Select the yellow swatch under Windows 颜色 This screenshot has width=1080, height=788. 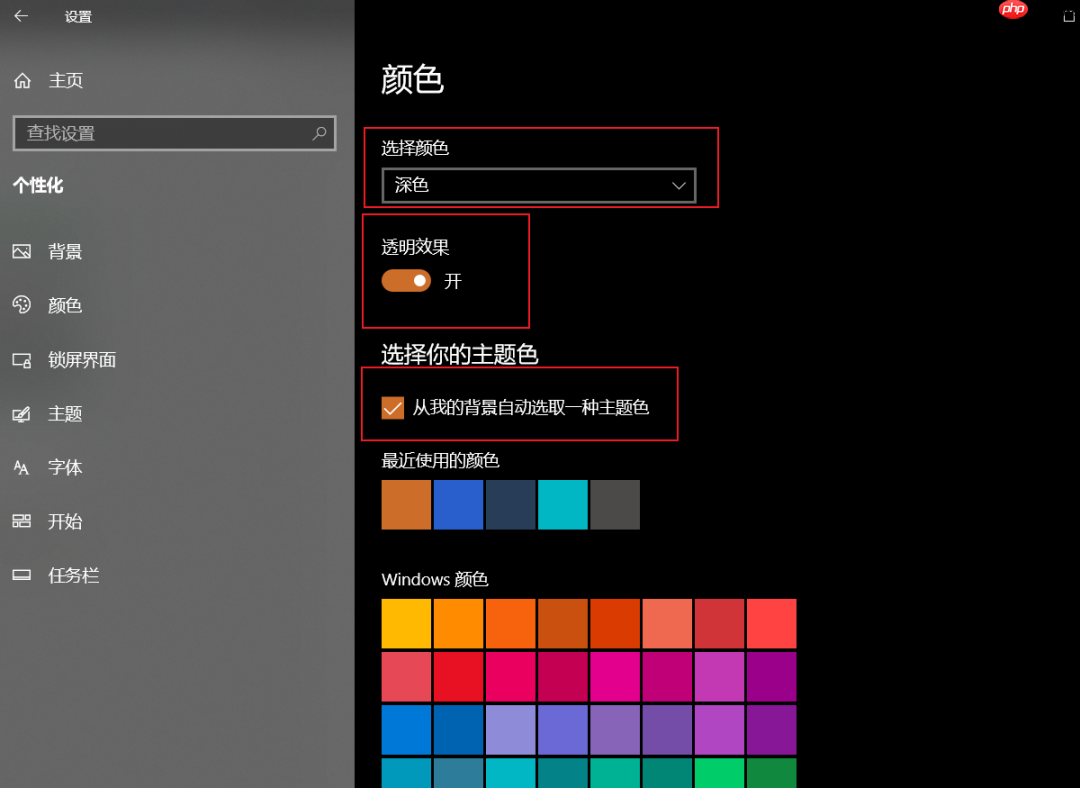(406, 622)
